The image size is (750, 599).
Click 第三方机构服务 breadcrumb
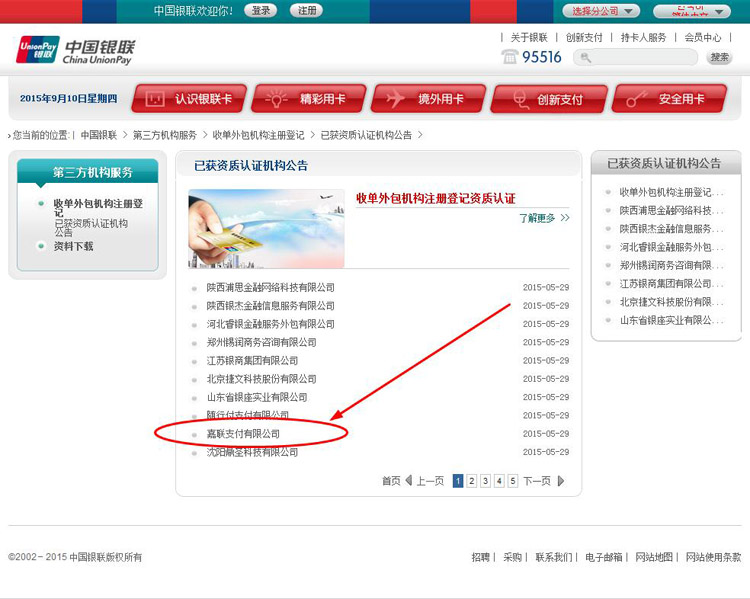[165, 135]
